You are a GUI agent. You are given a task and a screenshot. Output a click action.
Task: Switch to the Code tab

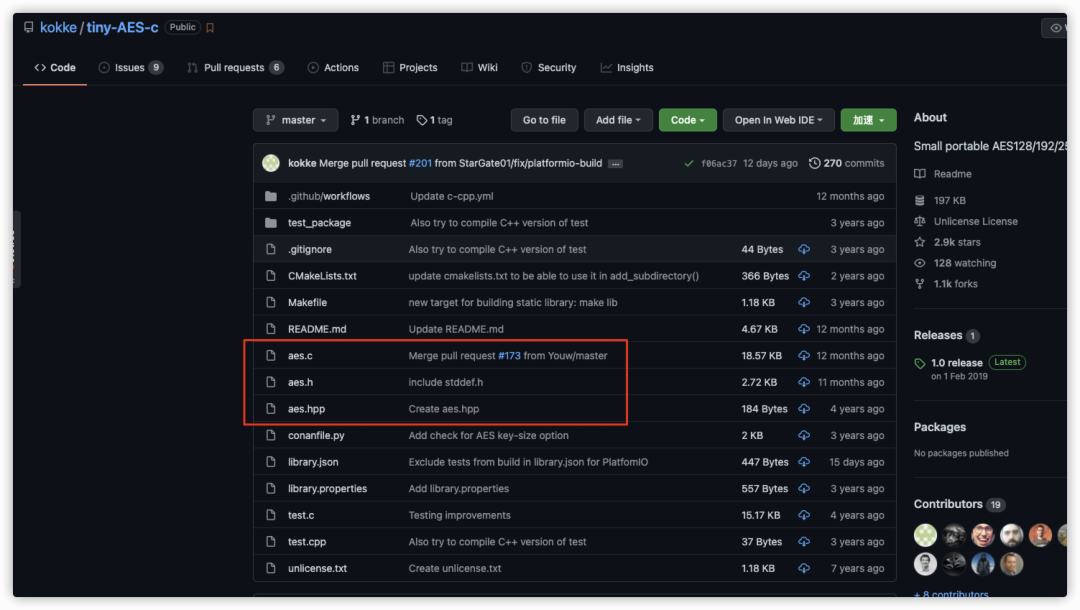[x=55, y=67]
